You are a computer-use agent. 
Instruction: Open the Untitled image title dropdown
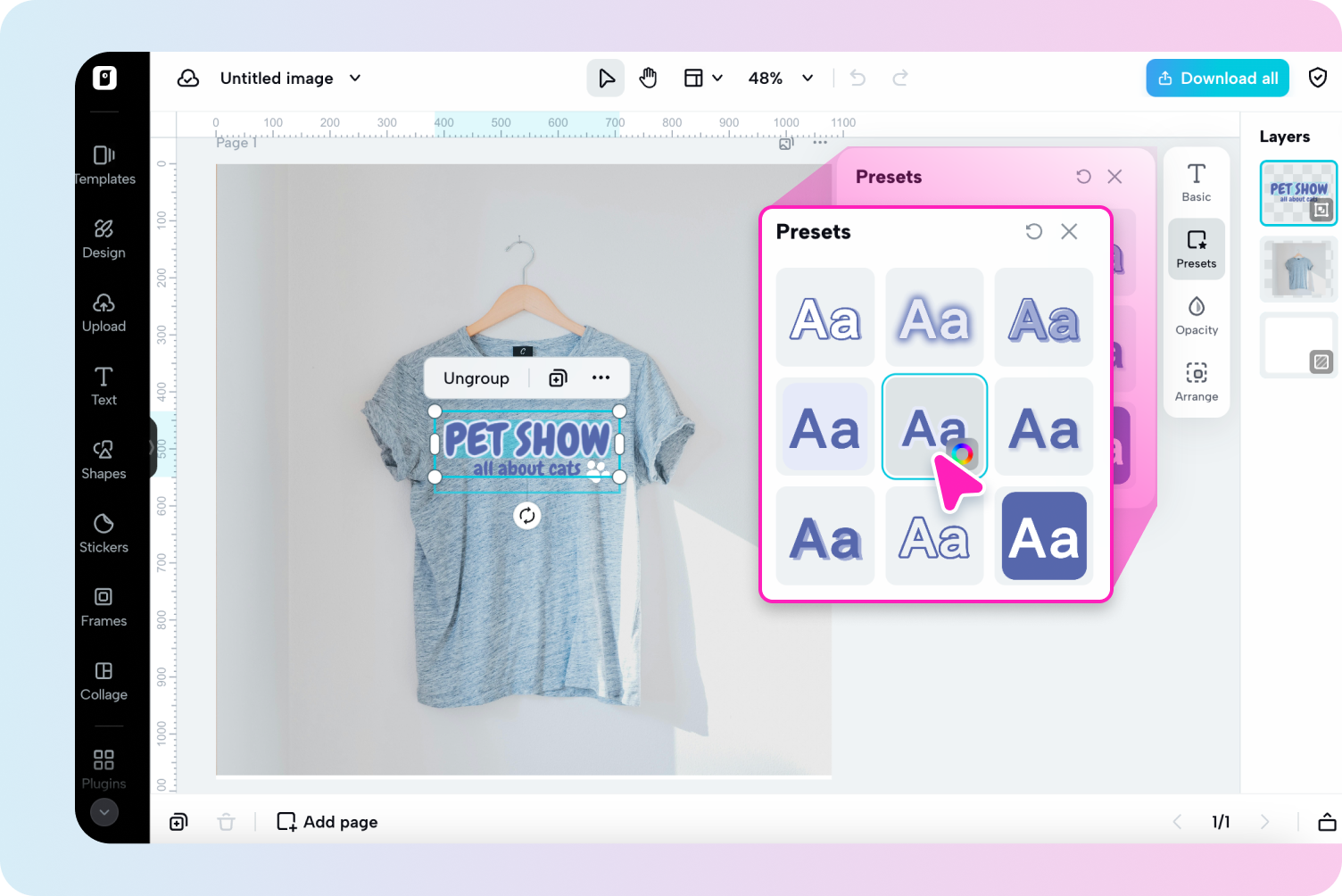pyautogui.click(x=354, y=79)
